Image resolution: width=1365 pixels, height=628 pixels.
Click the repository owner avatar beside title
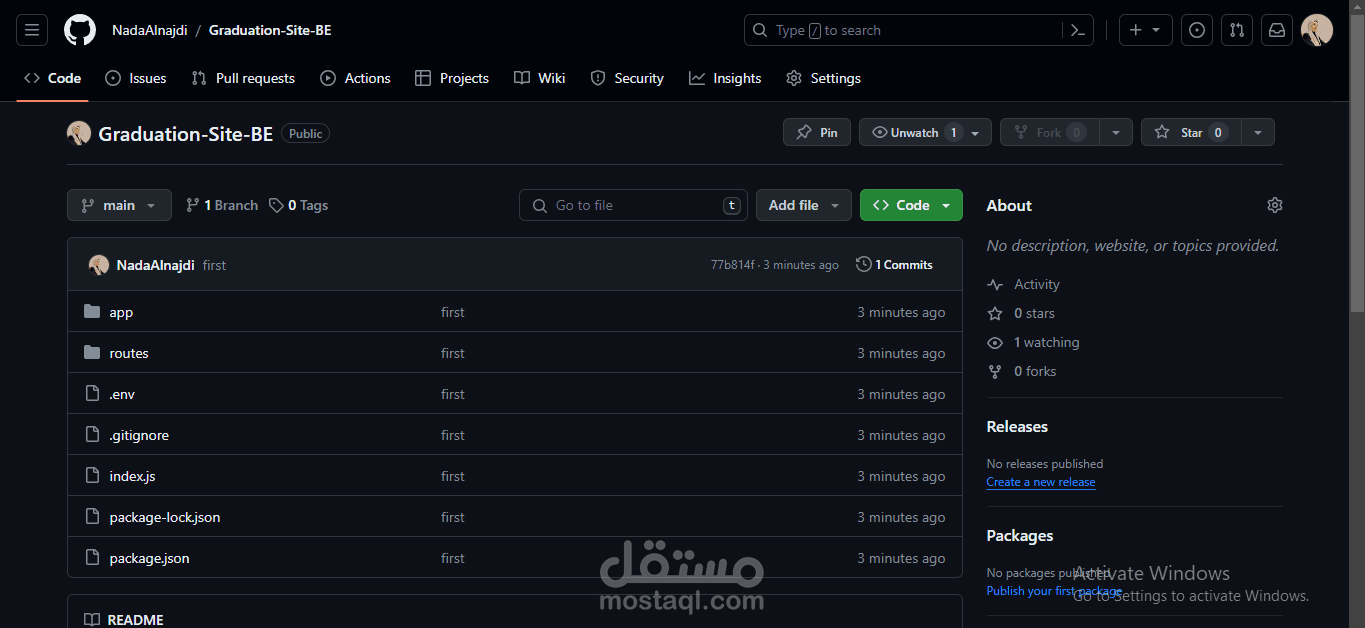tap(79, 133)
